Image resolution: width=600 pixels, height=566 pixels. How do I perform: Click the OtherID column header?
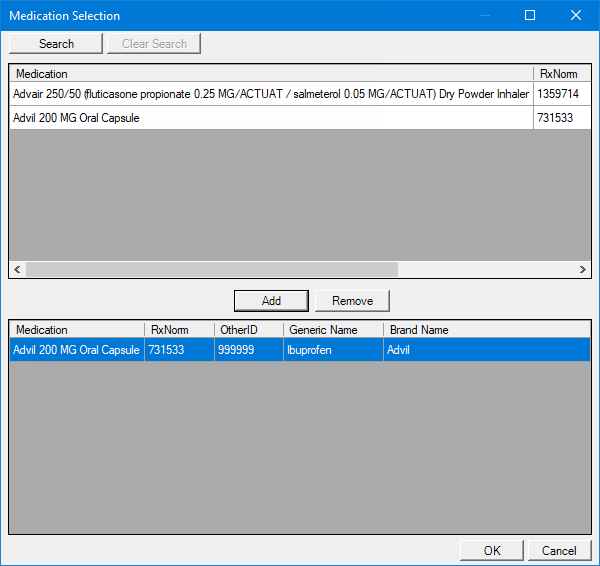click(x=249, y=330)
